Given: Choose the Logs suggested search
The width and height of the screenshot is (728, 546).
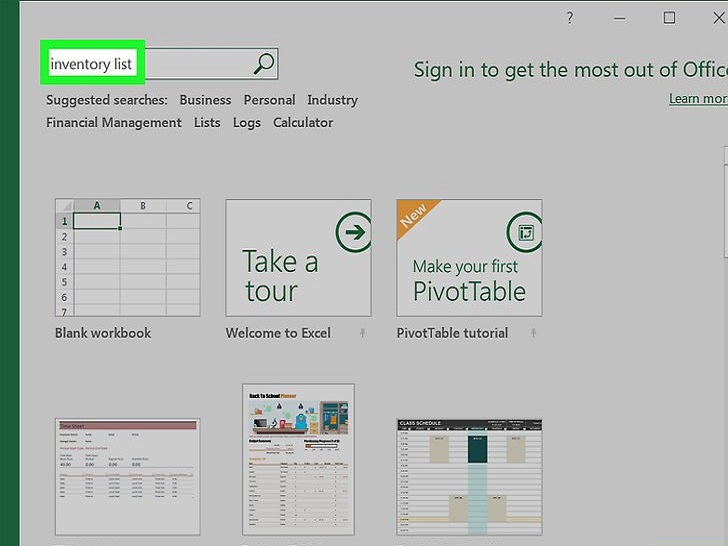Looking at the screenshot, I should pyautogui.click(x=247, y=123).
